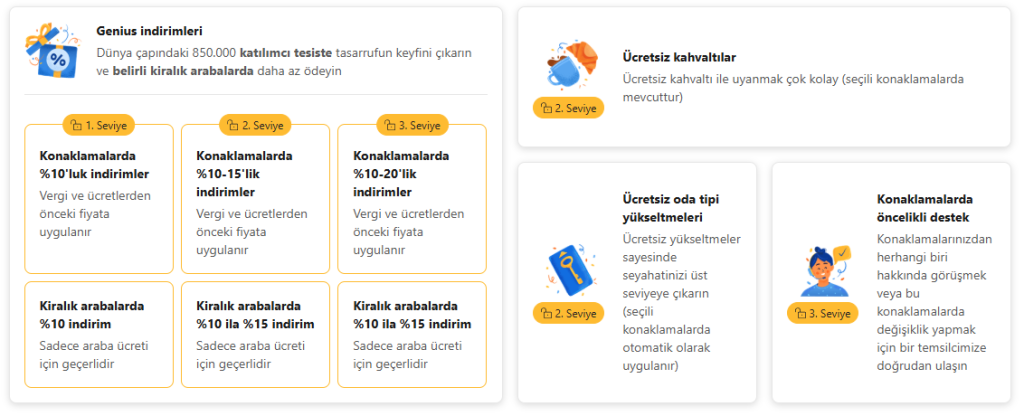The height and width of the screenshot is (416, 1024).
Task: Click the Ücretsiz oda tipi yükseltmeleri heading
Action: click(x=671, y=208)
